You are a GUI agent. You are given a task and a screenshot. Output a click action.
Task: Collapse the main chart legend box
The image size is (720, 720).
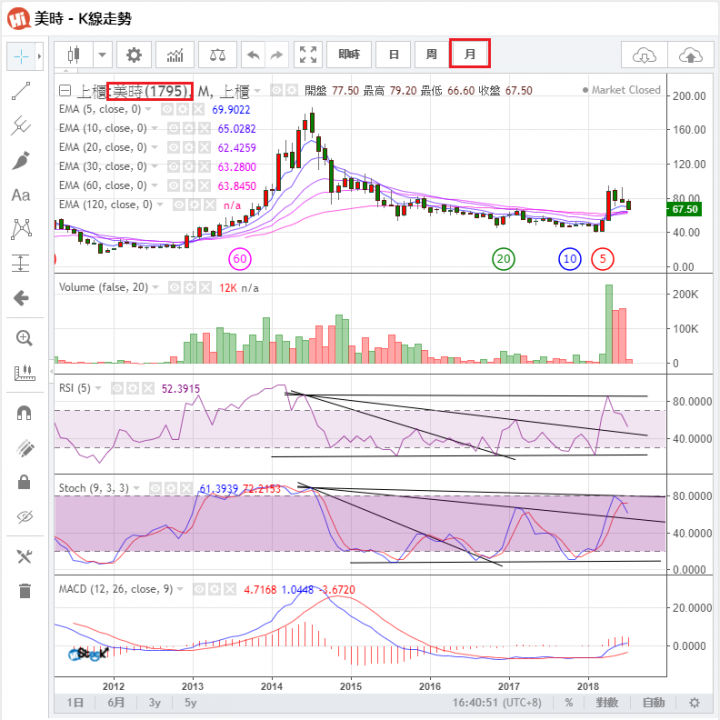[x=65, y=91]
